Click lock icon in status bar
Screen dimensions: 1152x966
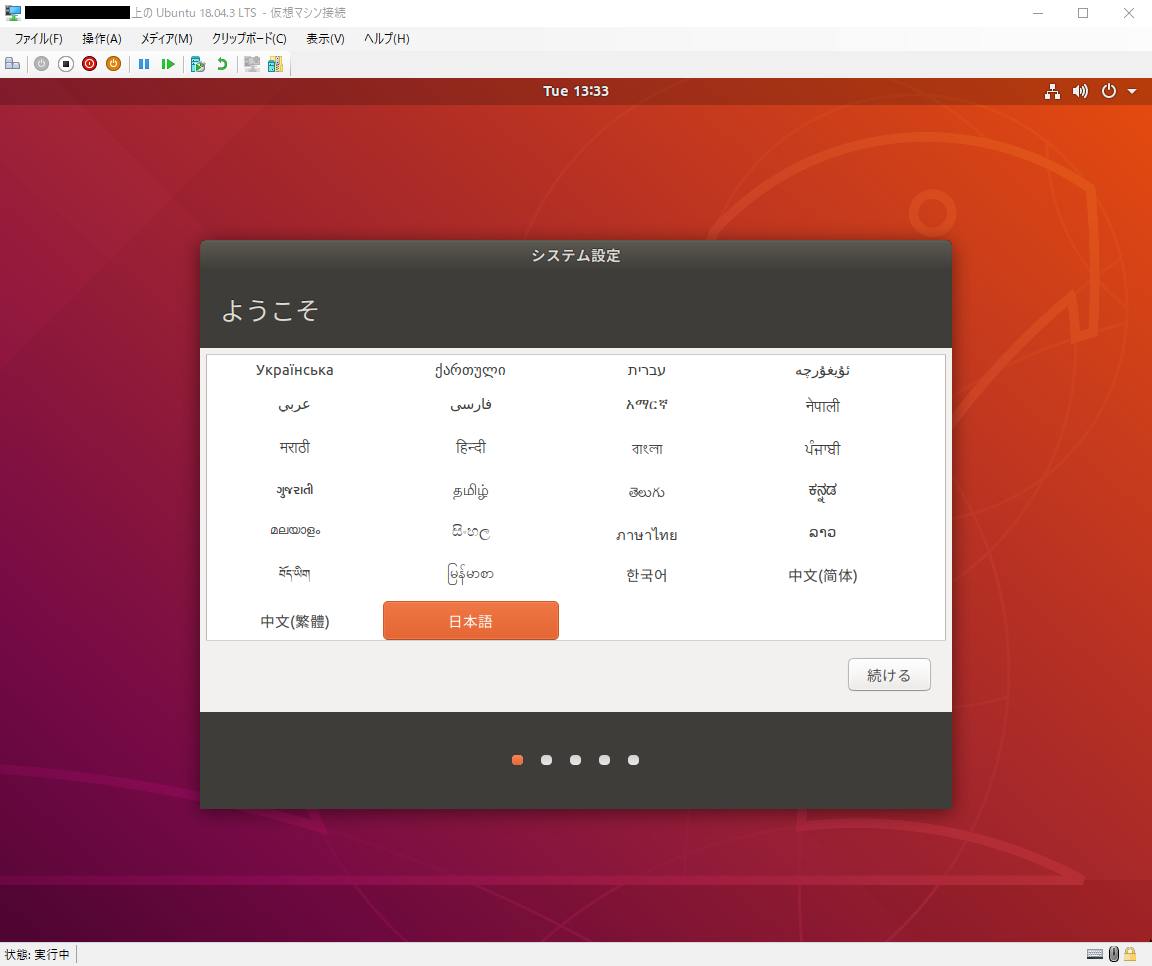point(1130,954)
